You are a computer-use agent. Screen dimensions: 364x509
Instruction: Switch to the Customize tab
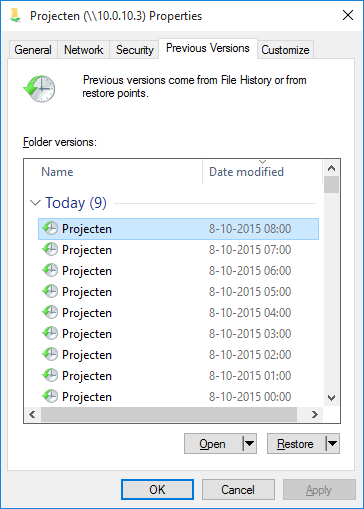(x=285, y=50)
